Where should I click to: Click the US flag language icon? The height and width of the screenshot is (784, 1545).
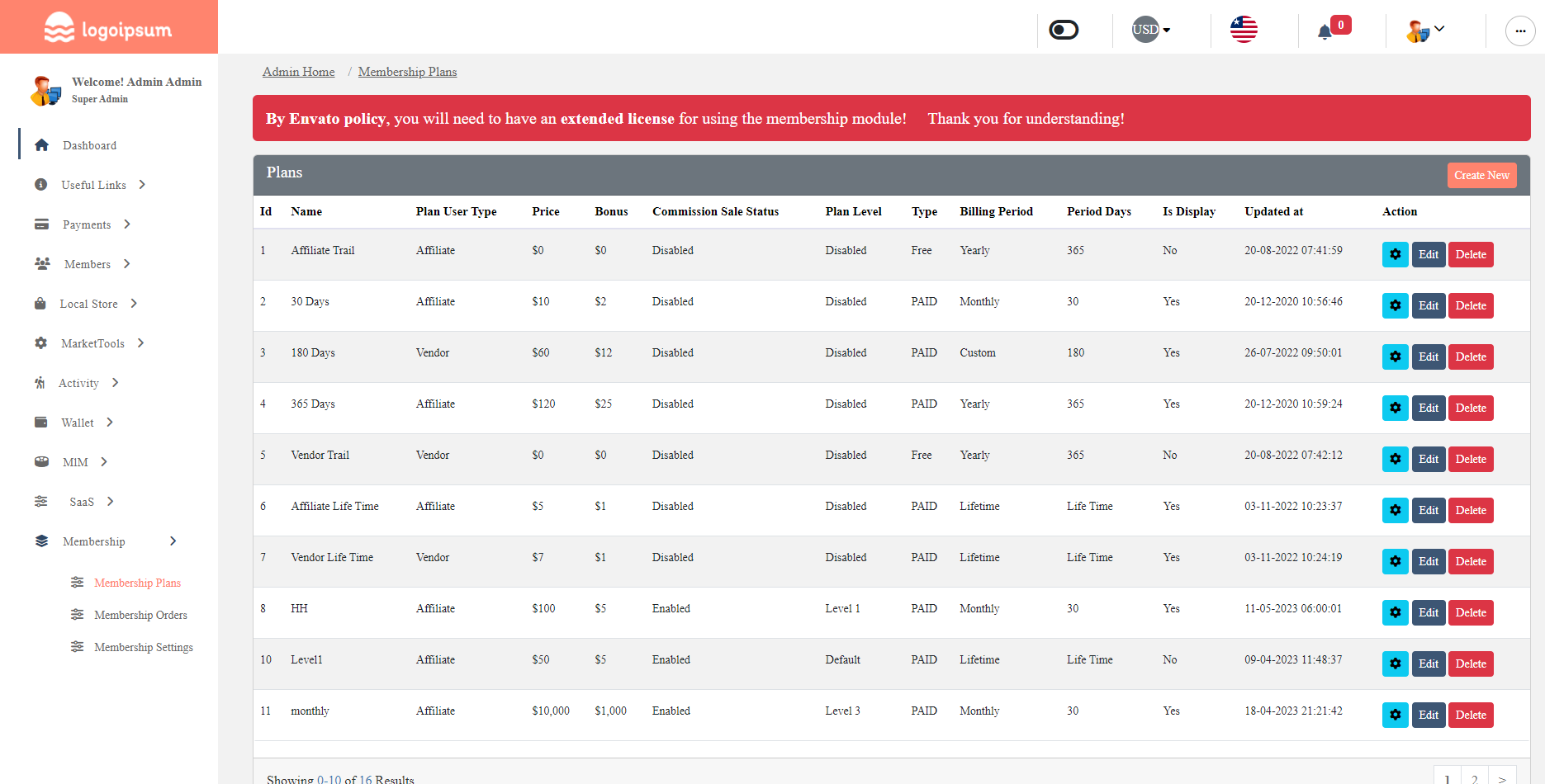(x=1244, y=30)
